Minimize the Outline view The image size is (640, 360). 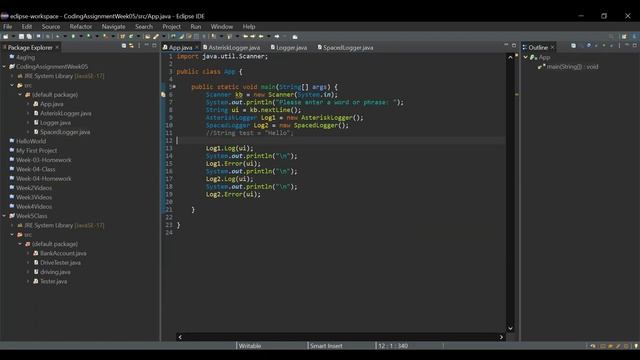pos(627,44)
